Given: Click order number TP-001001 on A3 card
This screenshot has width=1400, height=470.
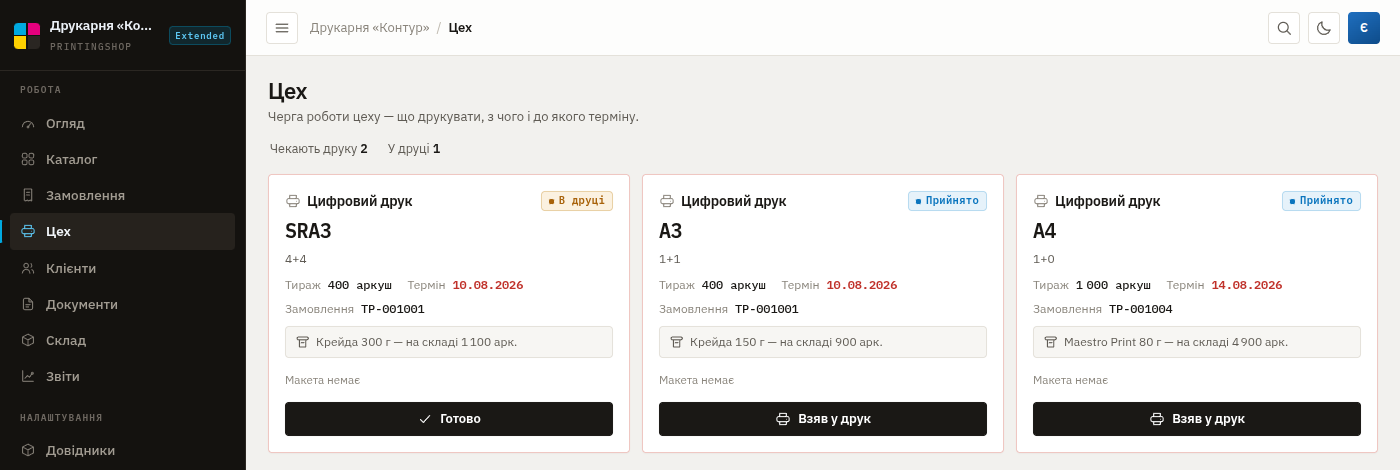Looking at the screenshot, I should [767, 310].
